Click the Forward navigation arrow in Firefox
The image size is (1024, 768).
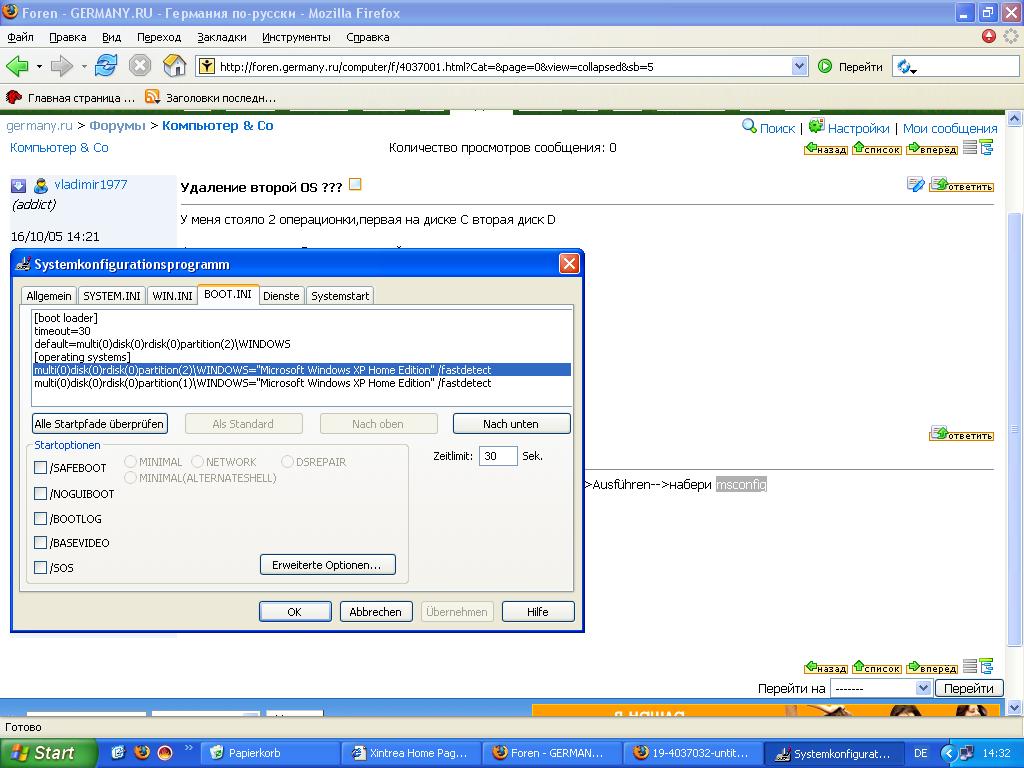click(x=61, y=66)
